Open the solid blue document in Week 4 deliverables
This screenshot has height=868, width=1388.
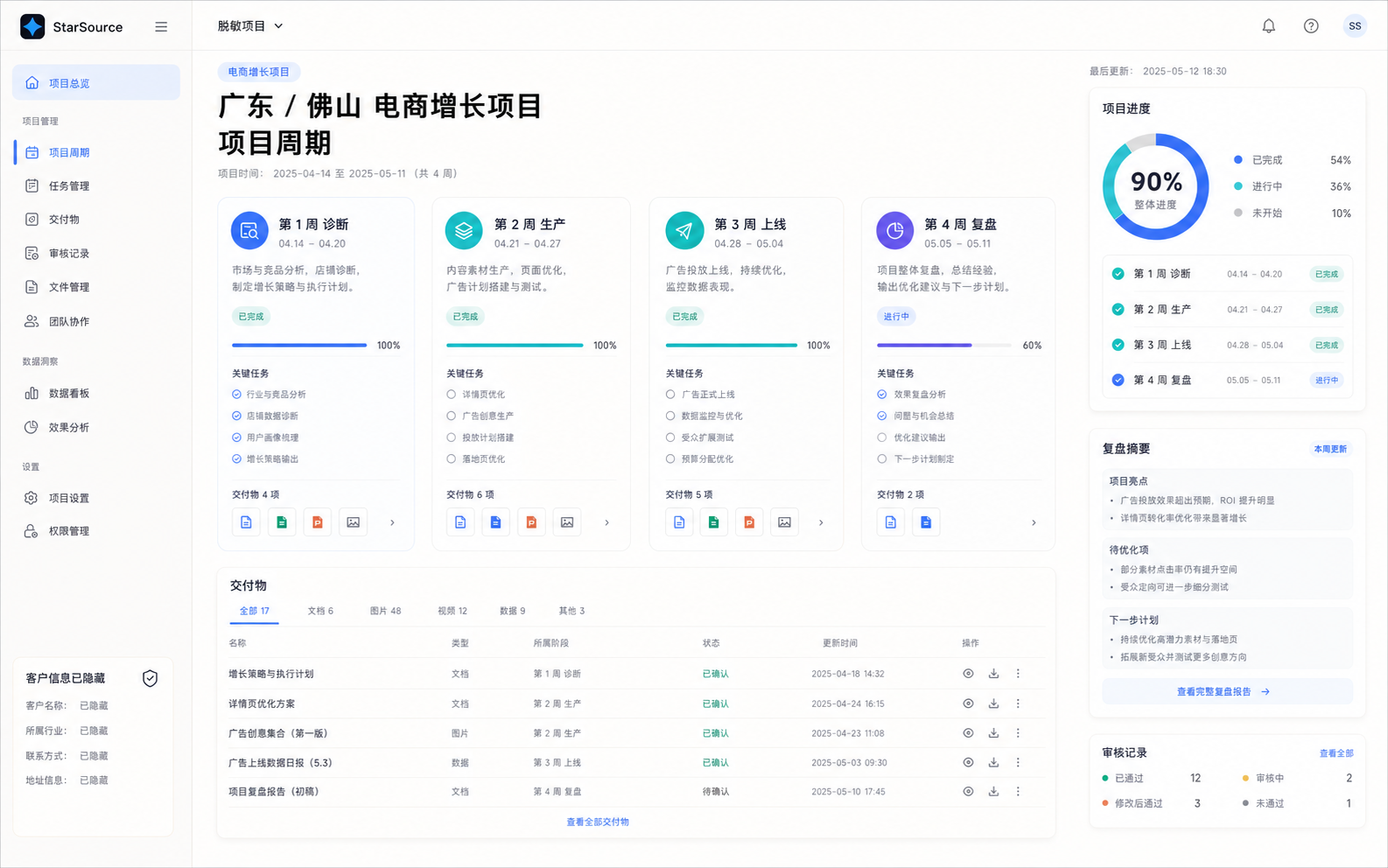point(926,522)
